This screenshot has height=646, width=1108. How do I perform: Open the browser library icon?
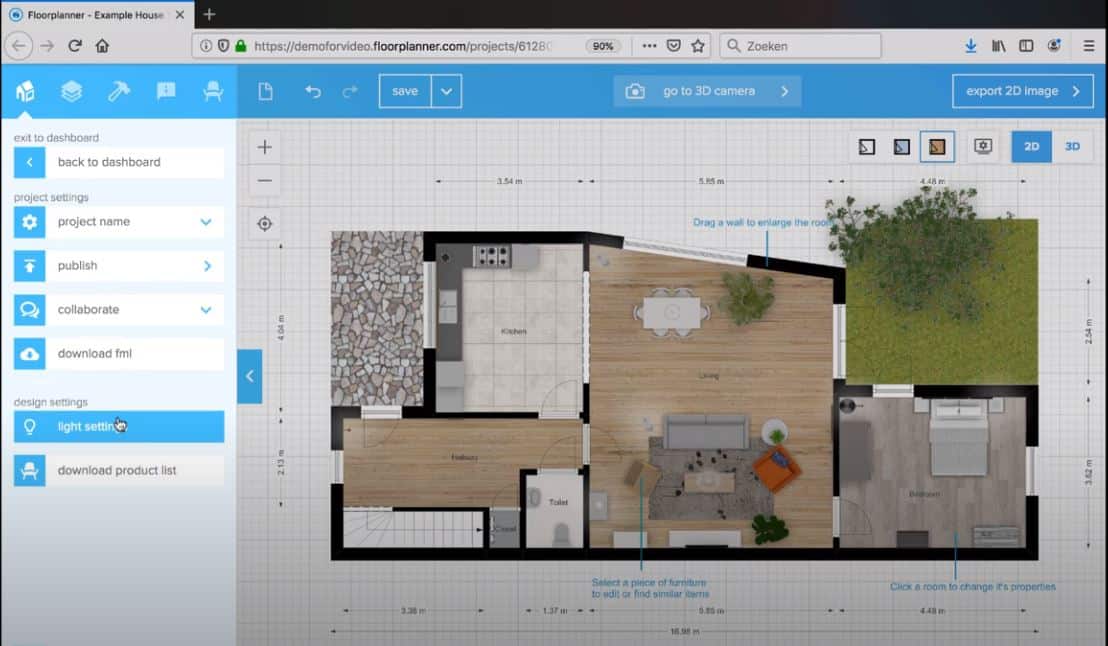[998, 46]
